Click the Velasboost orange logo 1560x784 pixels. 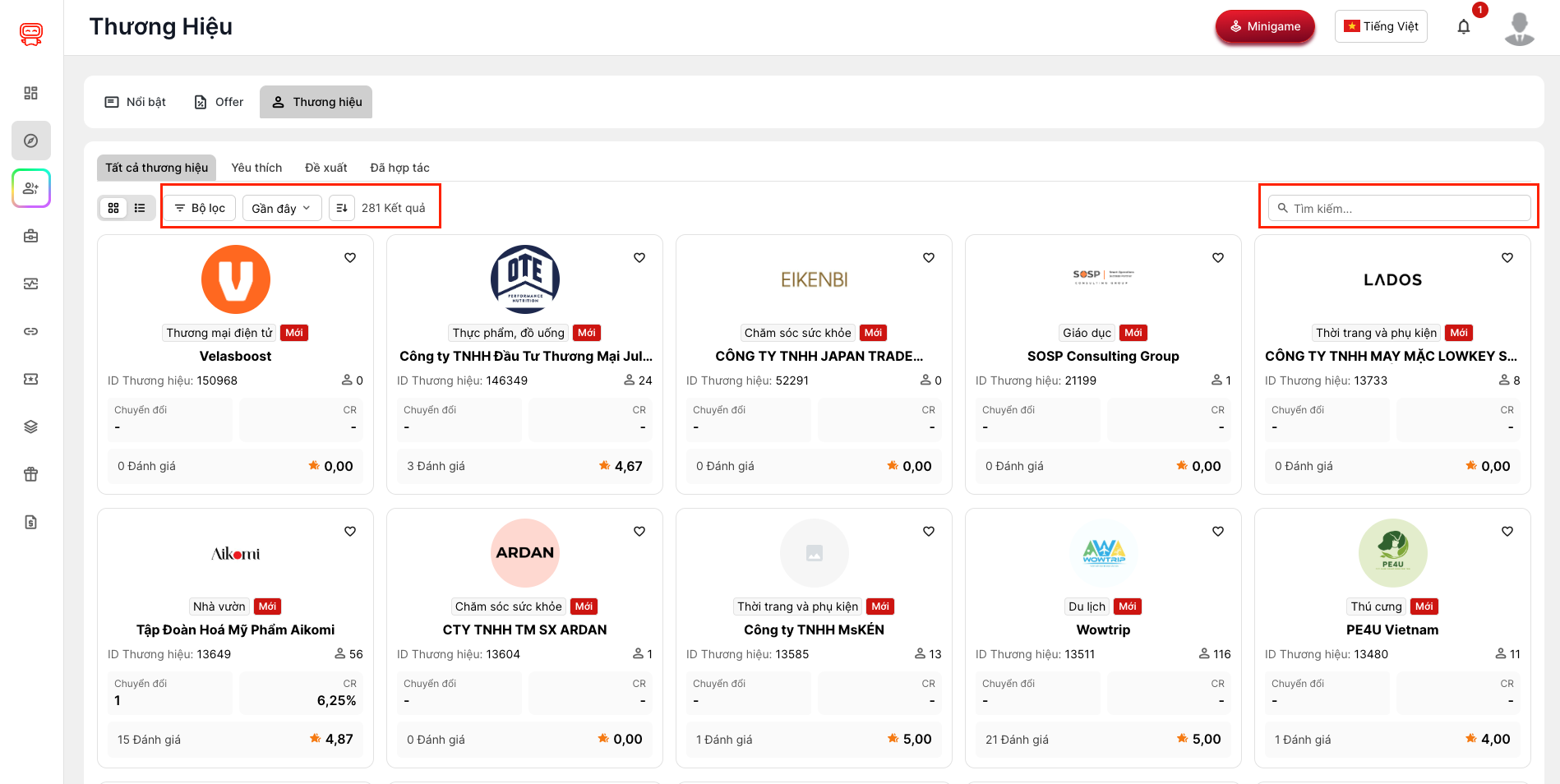click(236, 279)
